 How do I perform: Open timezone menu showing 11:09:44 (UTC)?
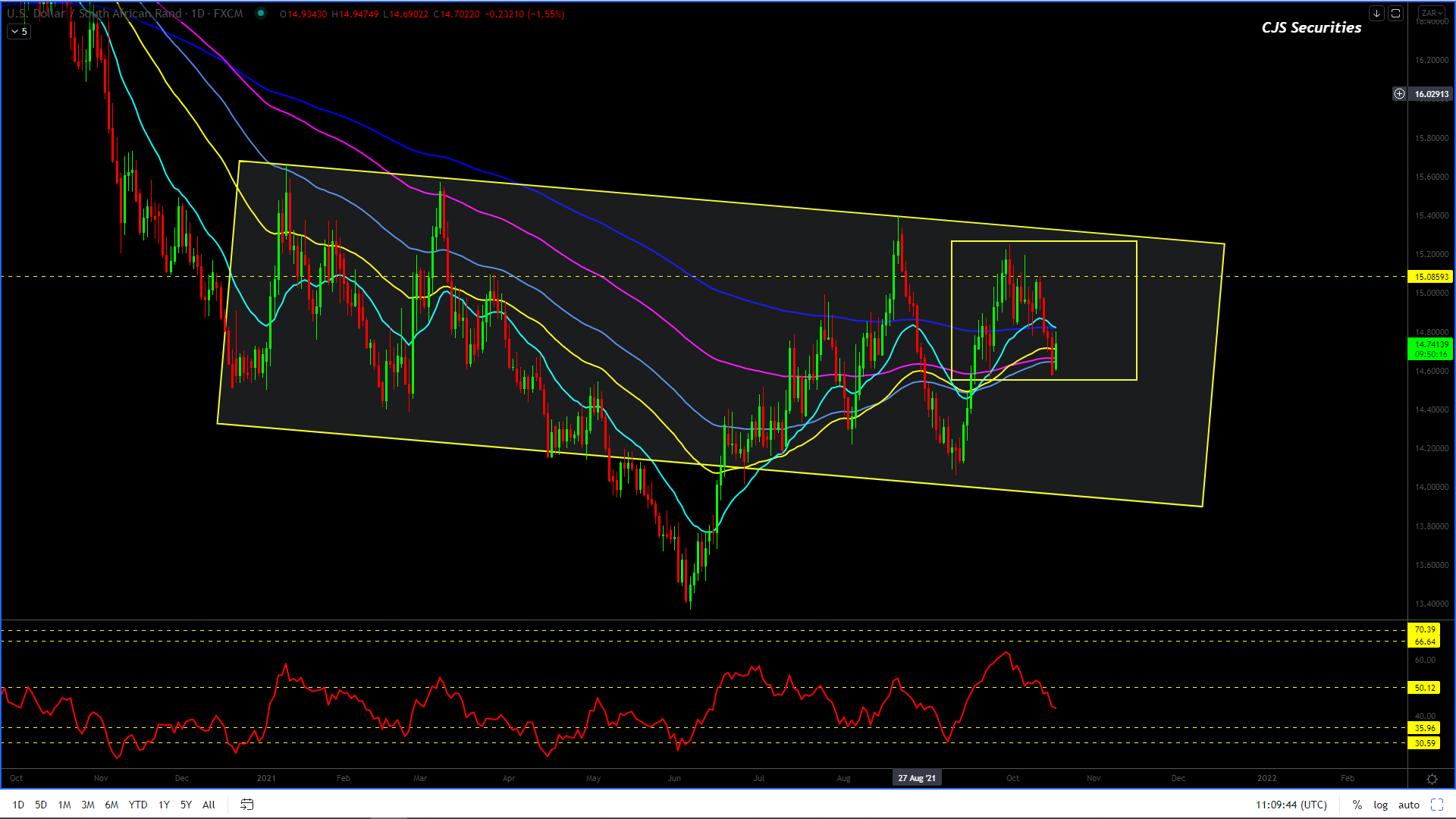tap(1291, 805)
